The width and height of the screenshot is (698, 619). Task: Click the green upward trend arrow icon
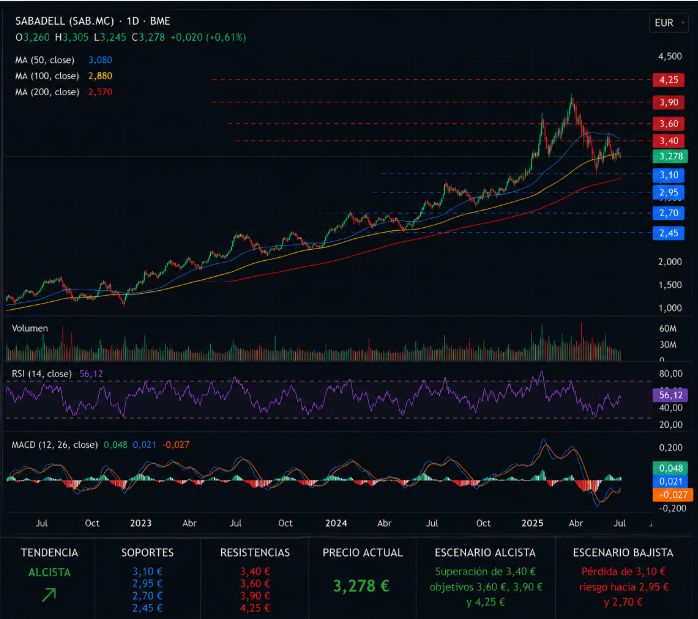tap(49, 595)
